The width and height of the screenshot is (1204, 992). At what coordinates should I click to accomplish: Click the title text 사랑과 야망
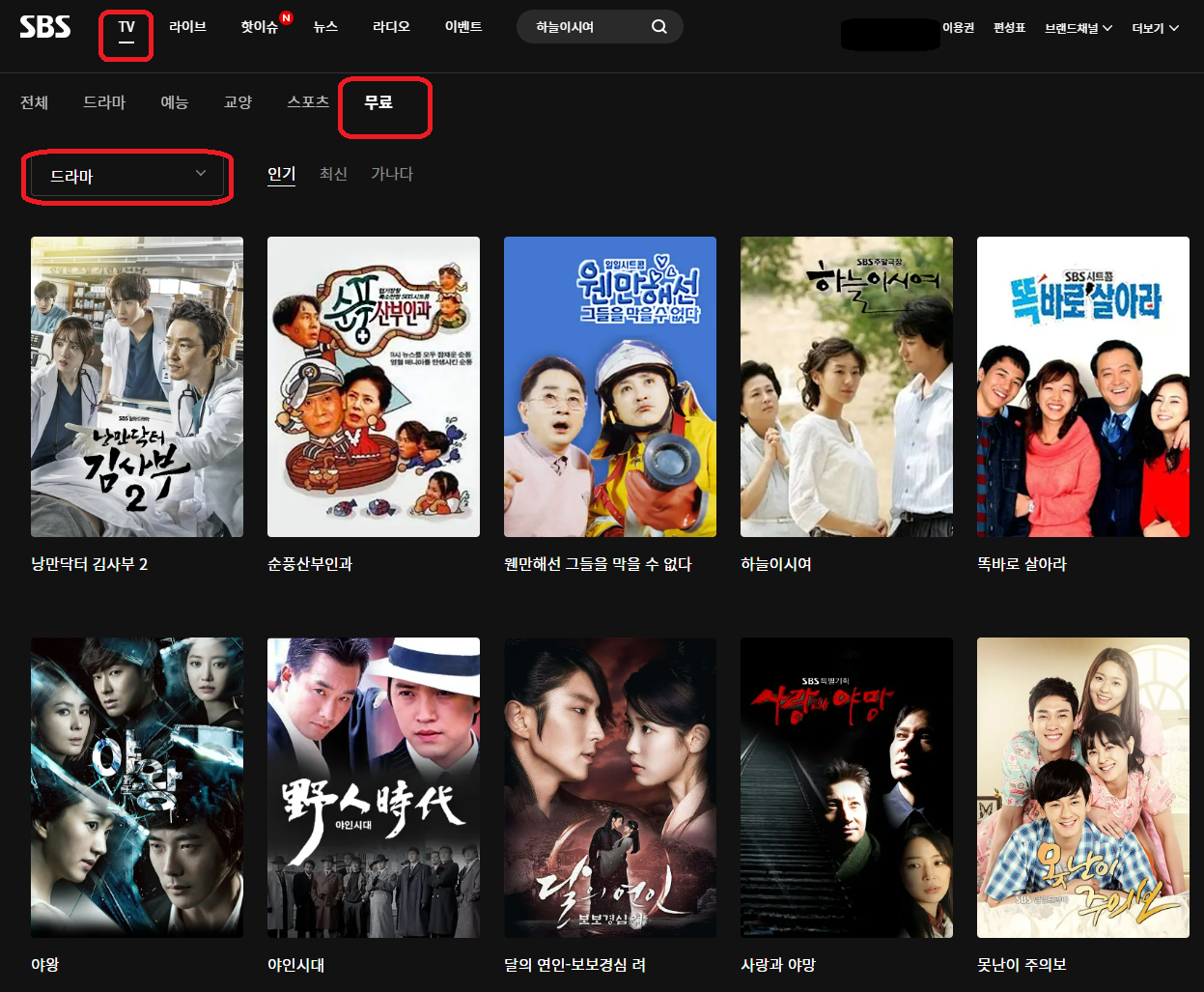[x=778, y=965]
